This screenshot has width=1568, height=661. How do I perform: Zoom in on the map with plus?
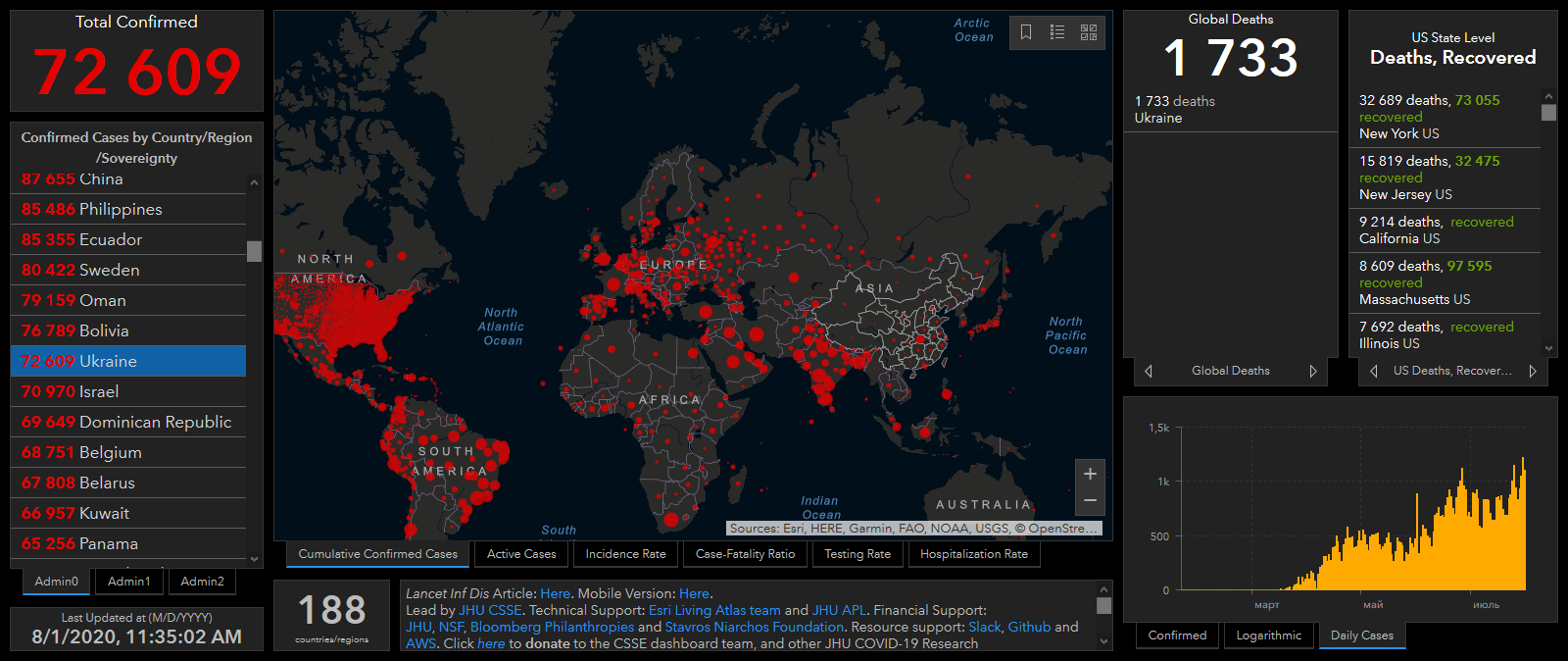point(1090,474)
